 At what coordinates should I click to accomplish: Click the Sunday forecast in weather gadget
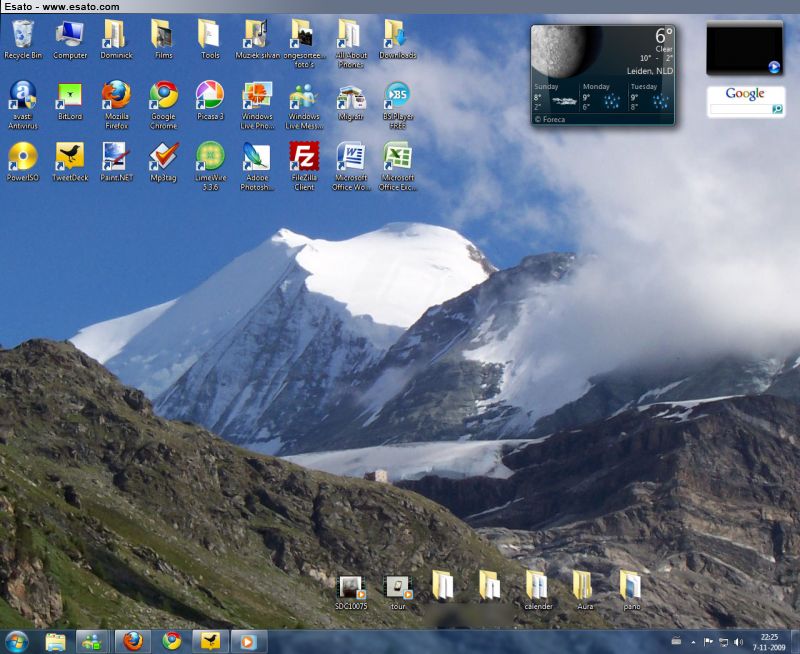pos(555,96)
